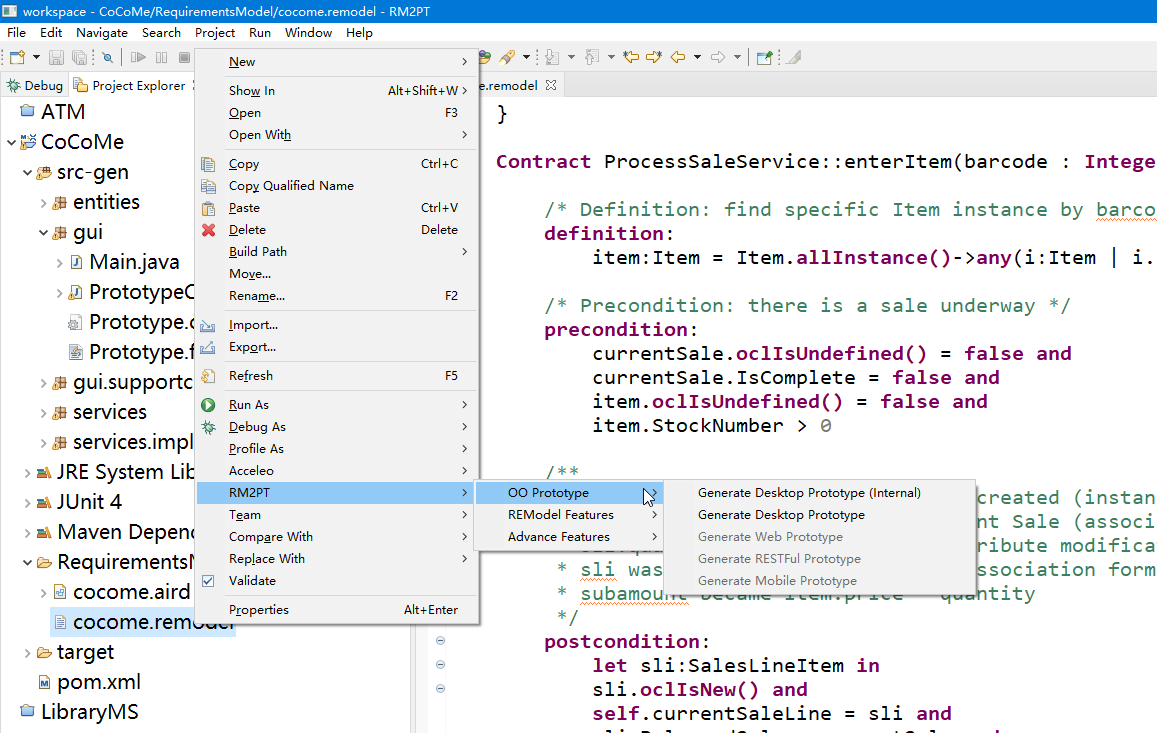Image resolution: width=1157 pixels, height=733 pixels.
Task: Open the Help menu
Action: 359,32
